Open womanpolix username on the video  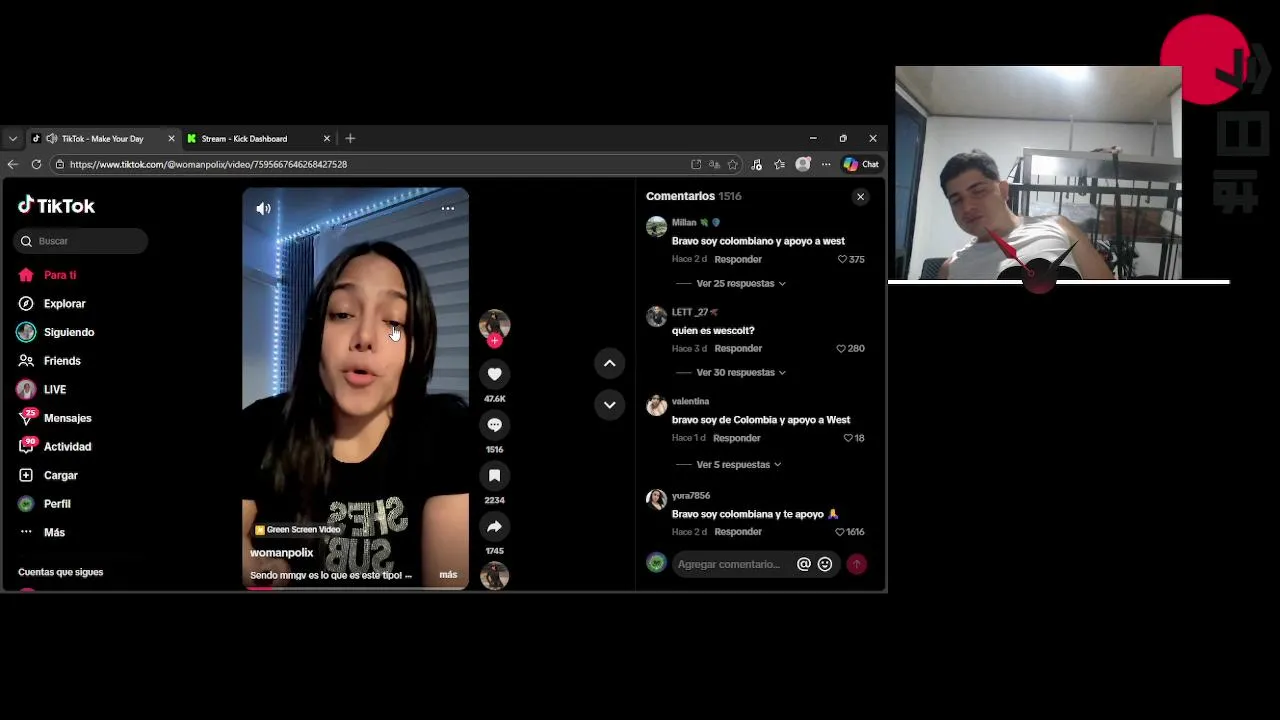[281, 553]
